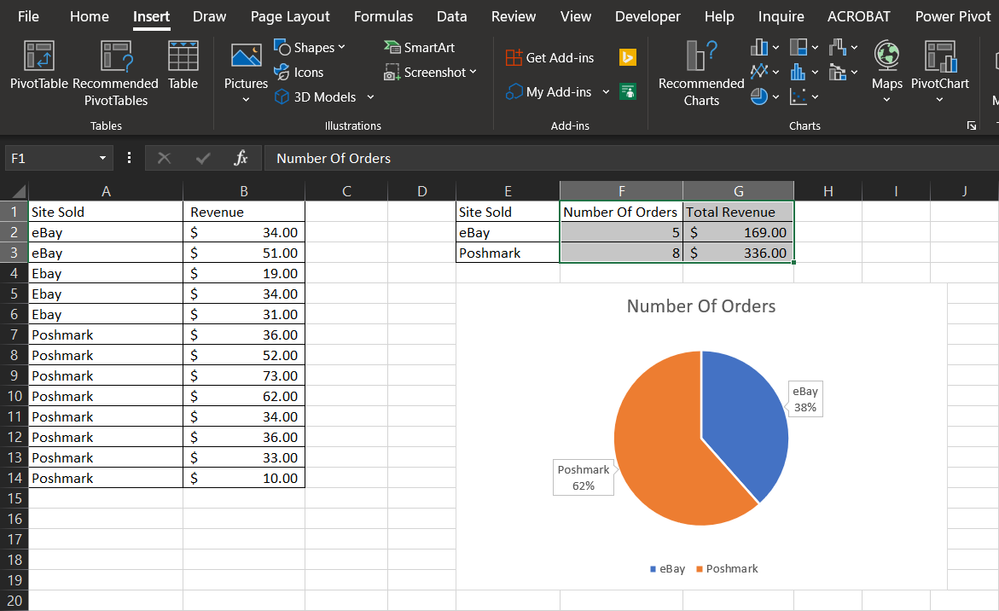
Task: Expand the Charts group dialog launcher
Action: pos(970,126)
